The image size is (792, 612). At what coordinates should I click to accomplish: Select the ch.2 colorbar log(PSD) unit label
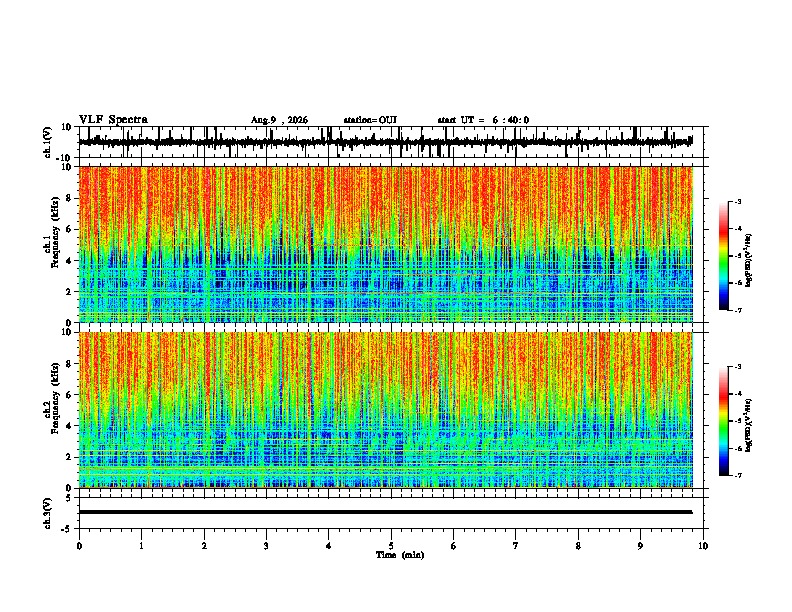tap(749, 425)
